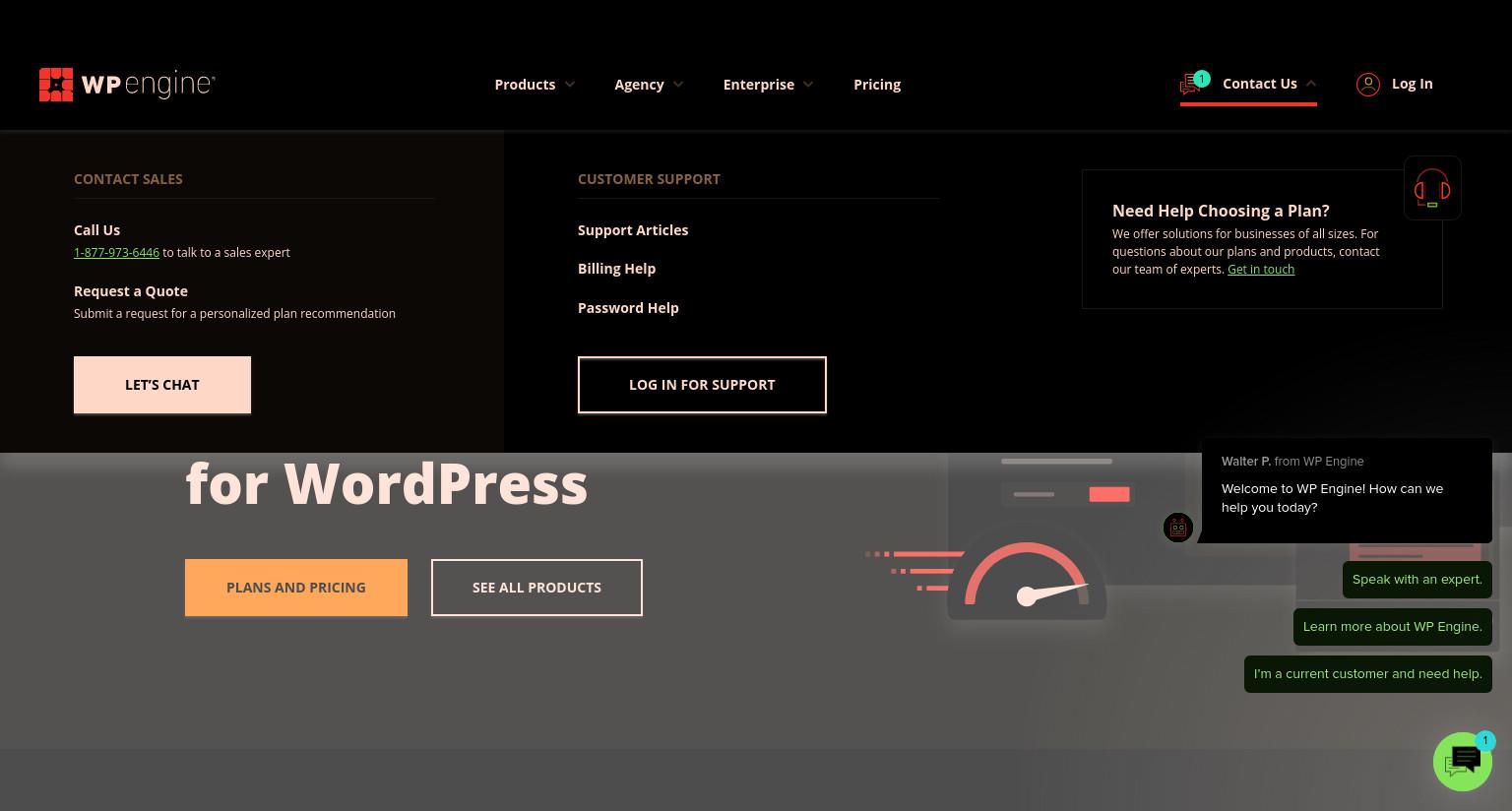Click the CUSTOMER SUPPORT section heading
This screenshot has height=811, width=1512.
[x=649, y=179]
